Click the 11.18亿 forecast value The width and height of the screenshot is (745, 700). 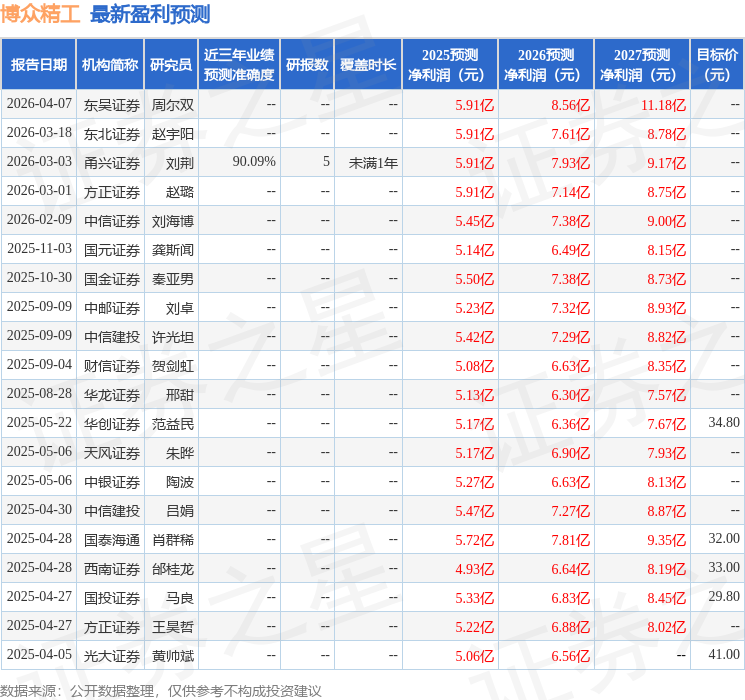[x=663, y=105]
